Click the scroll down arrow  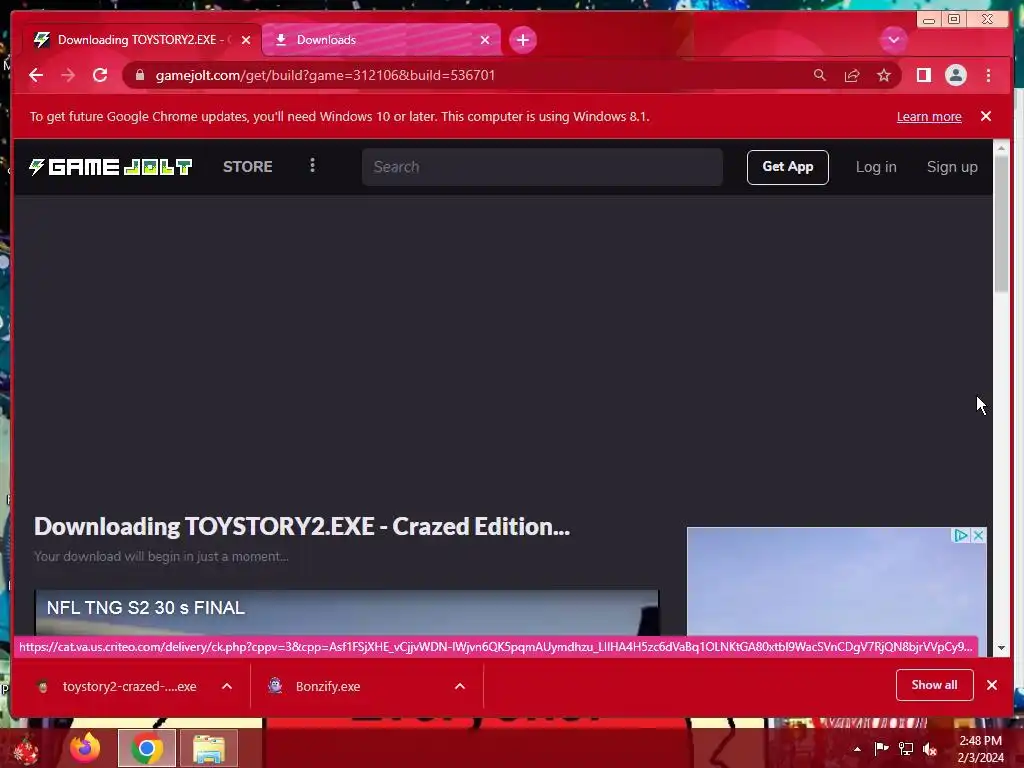click(1001, 648)
